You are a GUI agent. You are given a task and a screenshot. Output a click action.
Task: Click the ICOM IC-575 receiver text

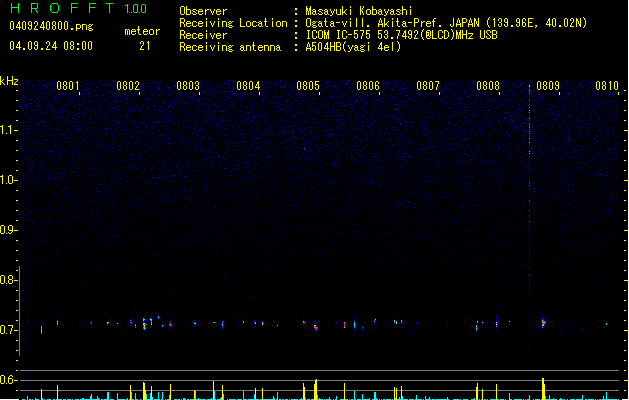click(x=402, y=35)
